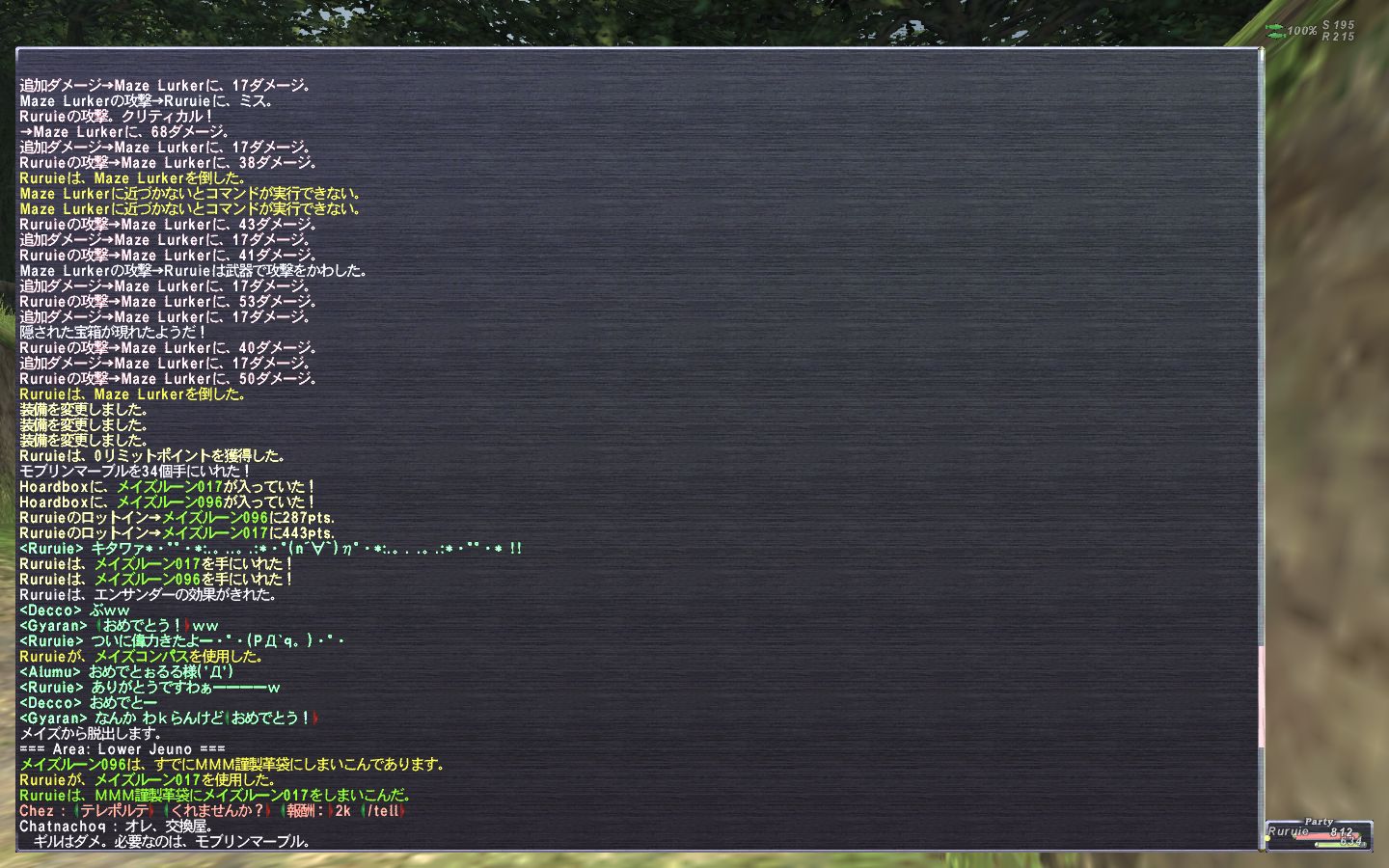Click the "S 195" sent packets counter

(x=1339, y=25)
